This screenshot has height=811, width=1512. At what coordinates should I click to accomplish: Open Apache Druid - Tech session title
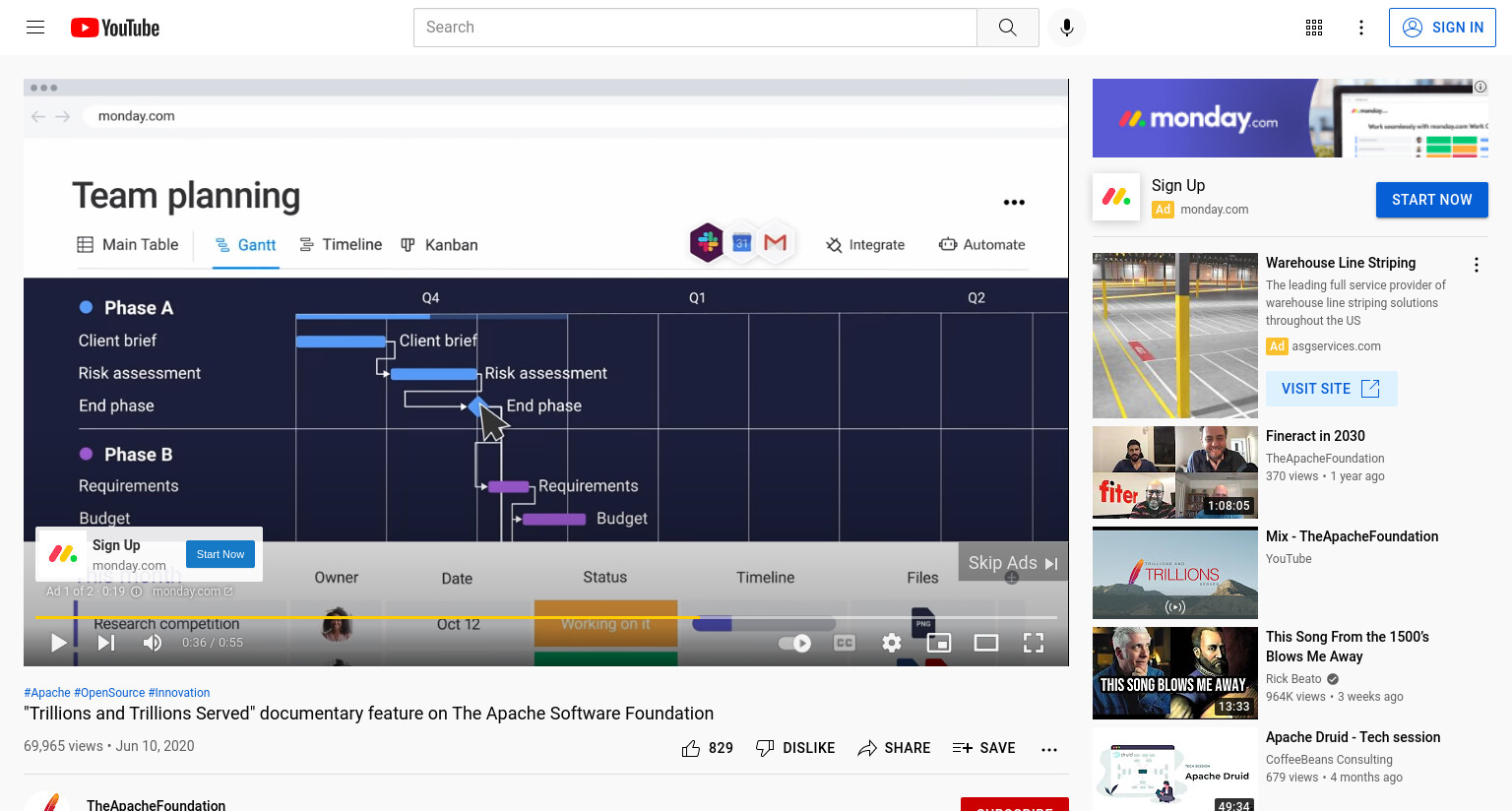pyautogui.click(x=1353, y=737)
